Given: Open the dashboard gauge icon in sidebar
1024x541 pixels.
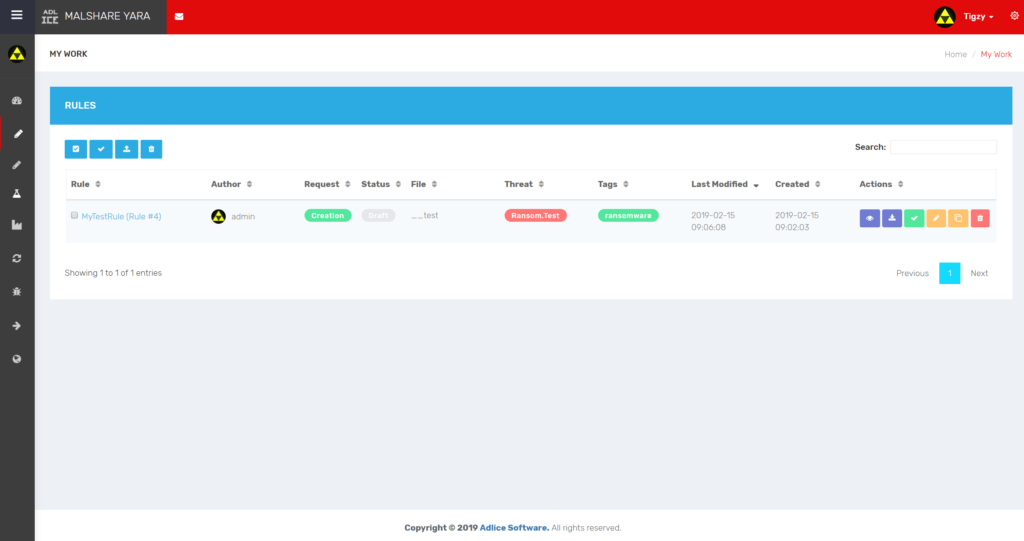Looking at the screenshot, I should tap(17, 101).
